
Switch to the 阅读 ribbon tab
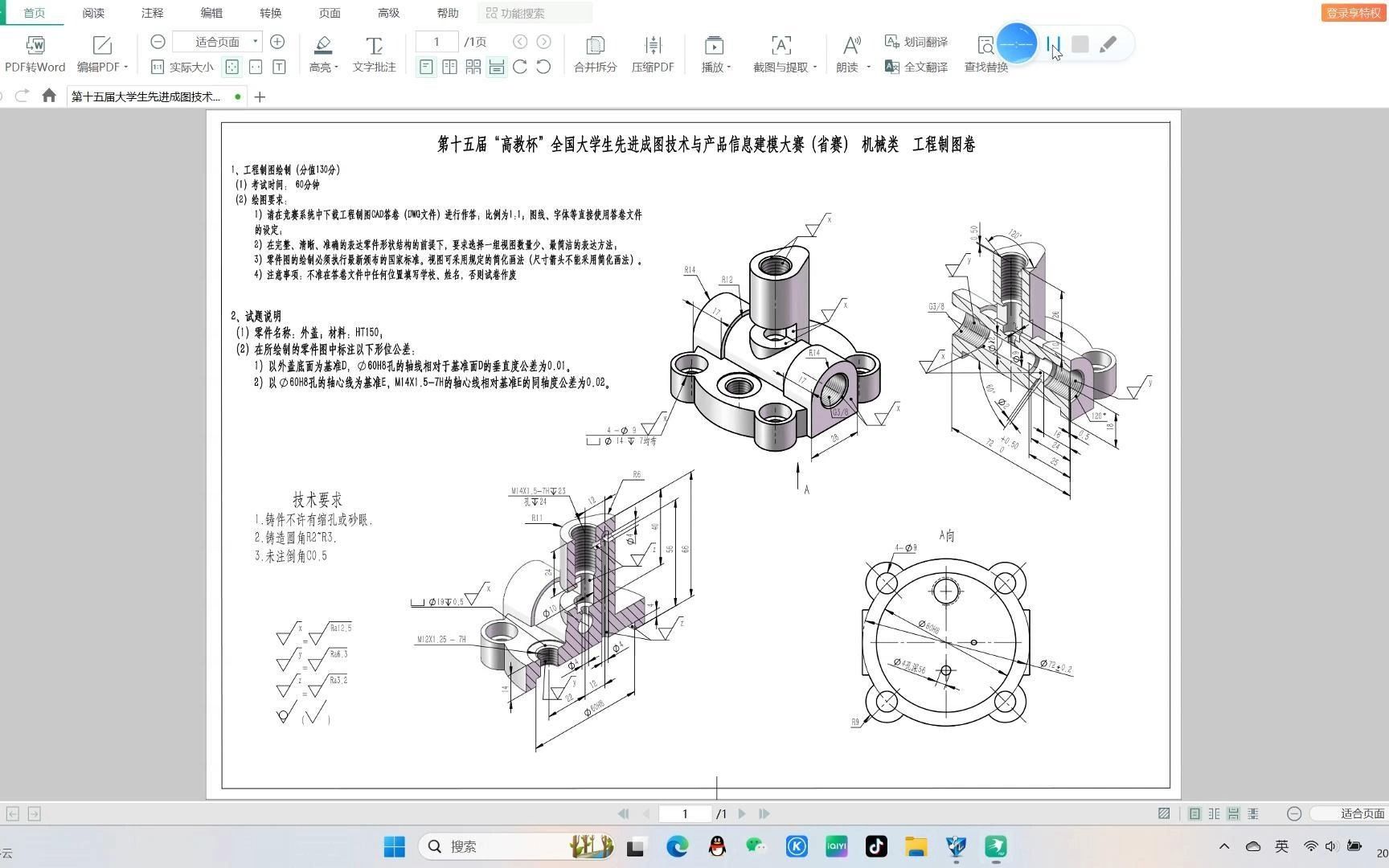click(93, 13)
